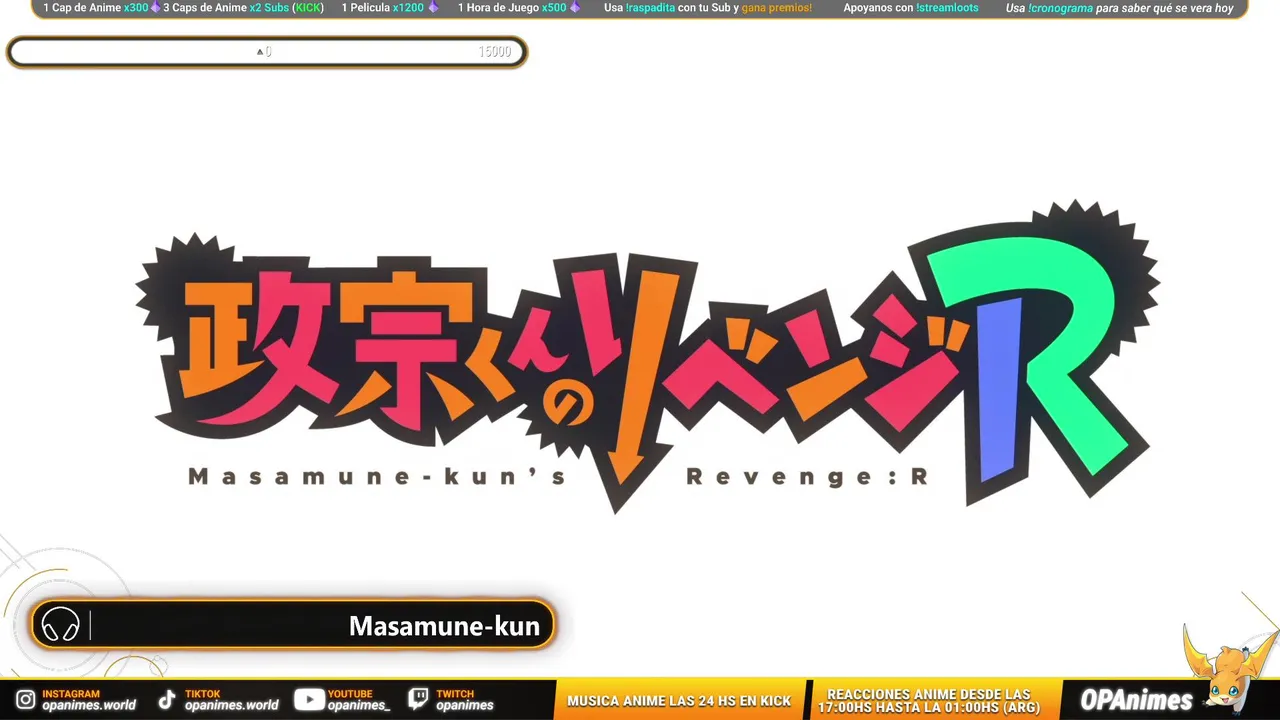Image resolution: width=1280 pixels, height=720 pixels.
Task: Click 'Apoyanos con !streamloots' text
Action: pyautogui.click(x=911, y=8)
